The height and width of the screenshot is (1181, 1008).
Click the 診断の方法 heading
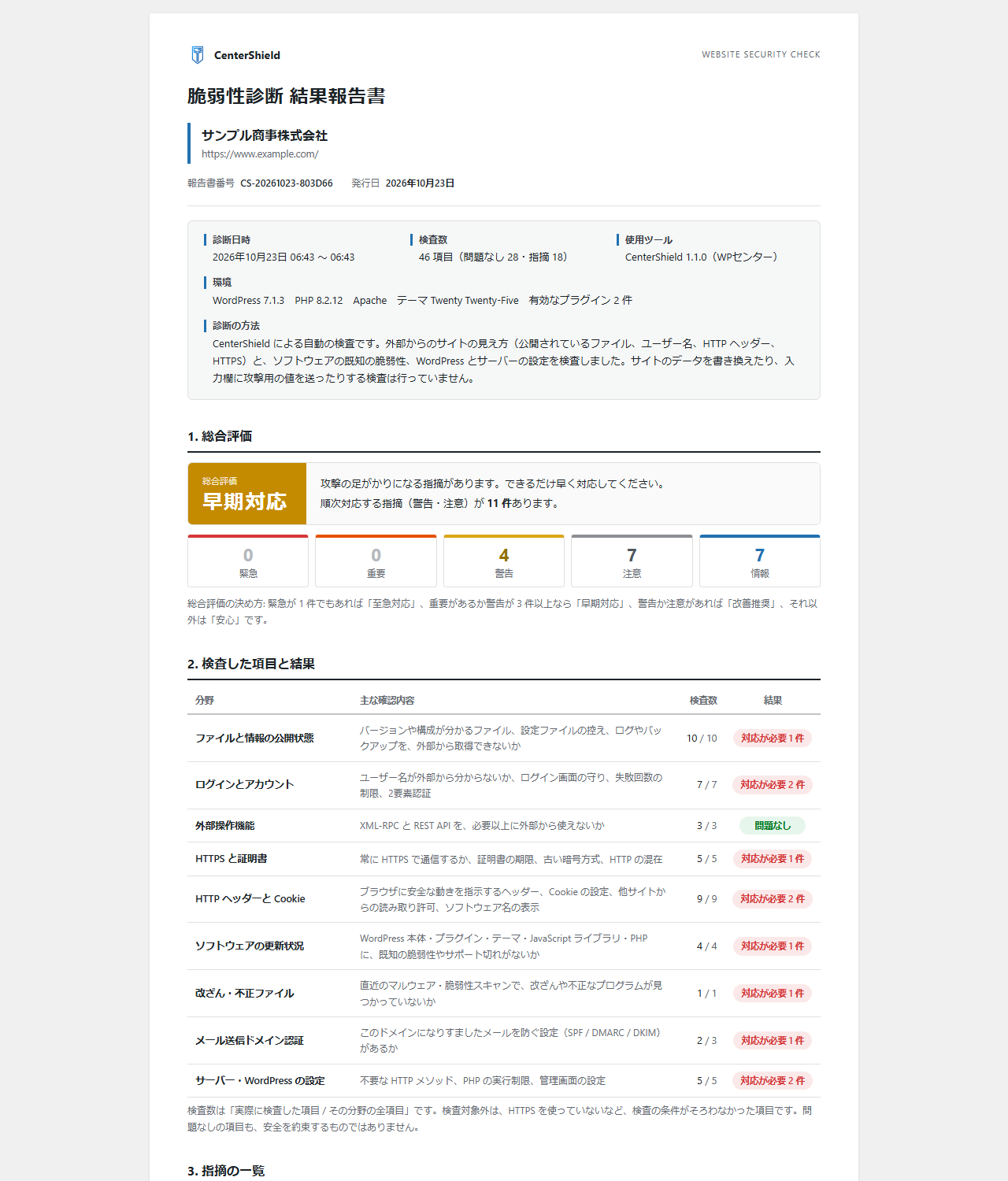(x=236, y=326)
